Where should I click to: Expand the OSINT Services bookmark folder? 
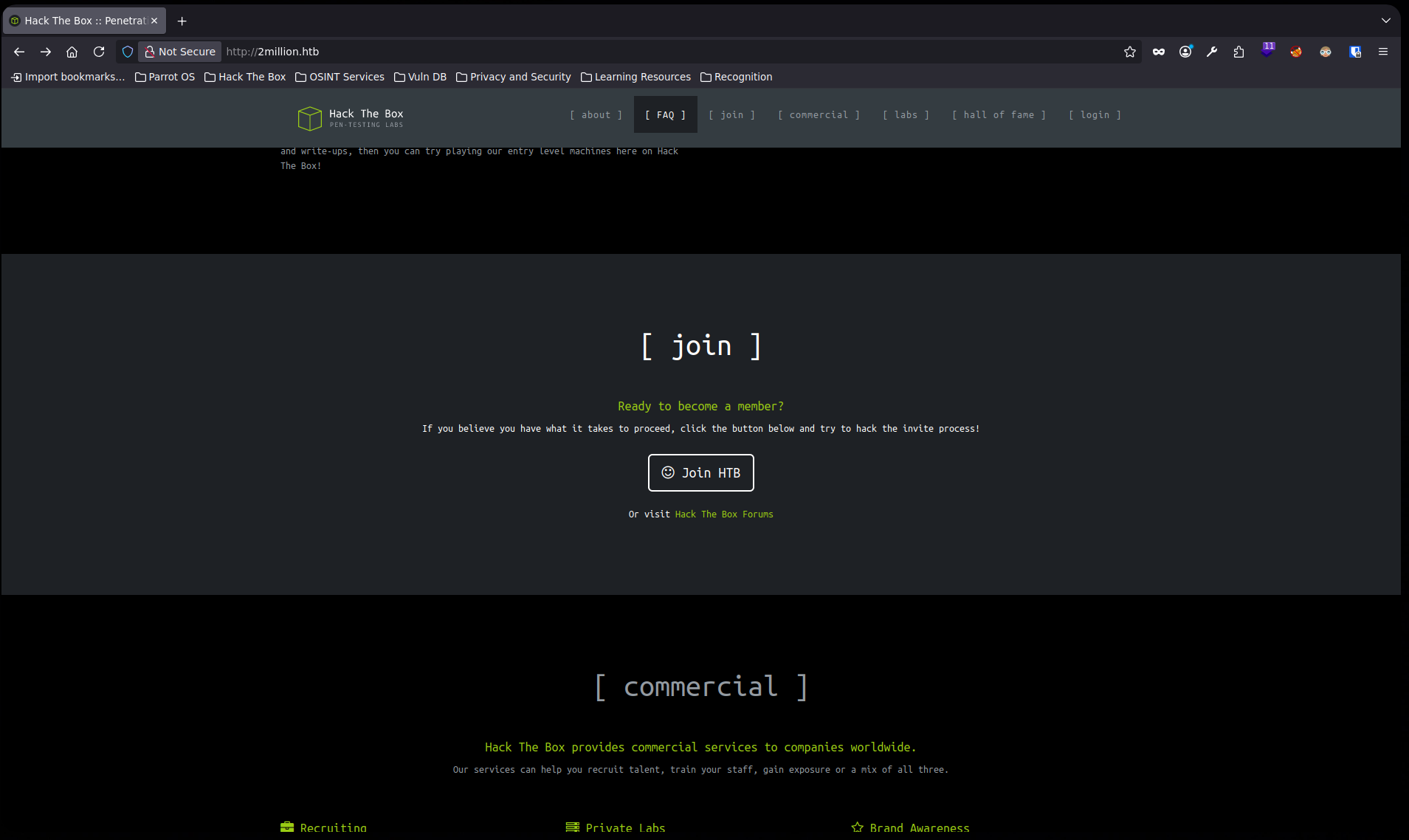click(x=340, y=77)
